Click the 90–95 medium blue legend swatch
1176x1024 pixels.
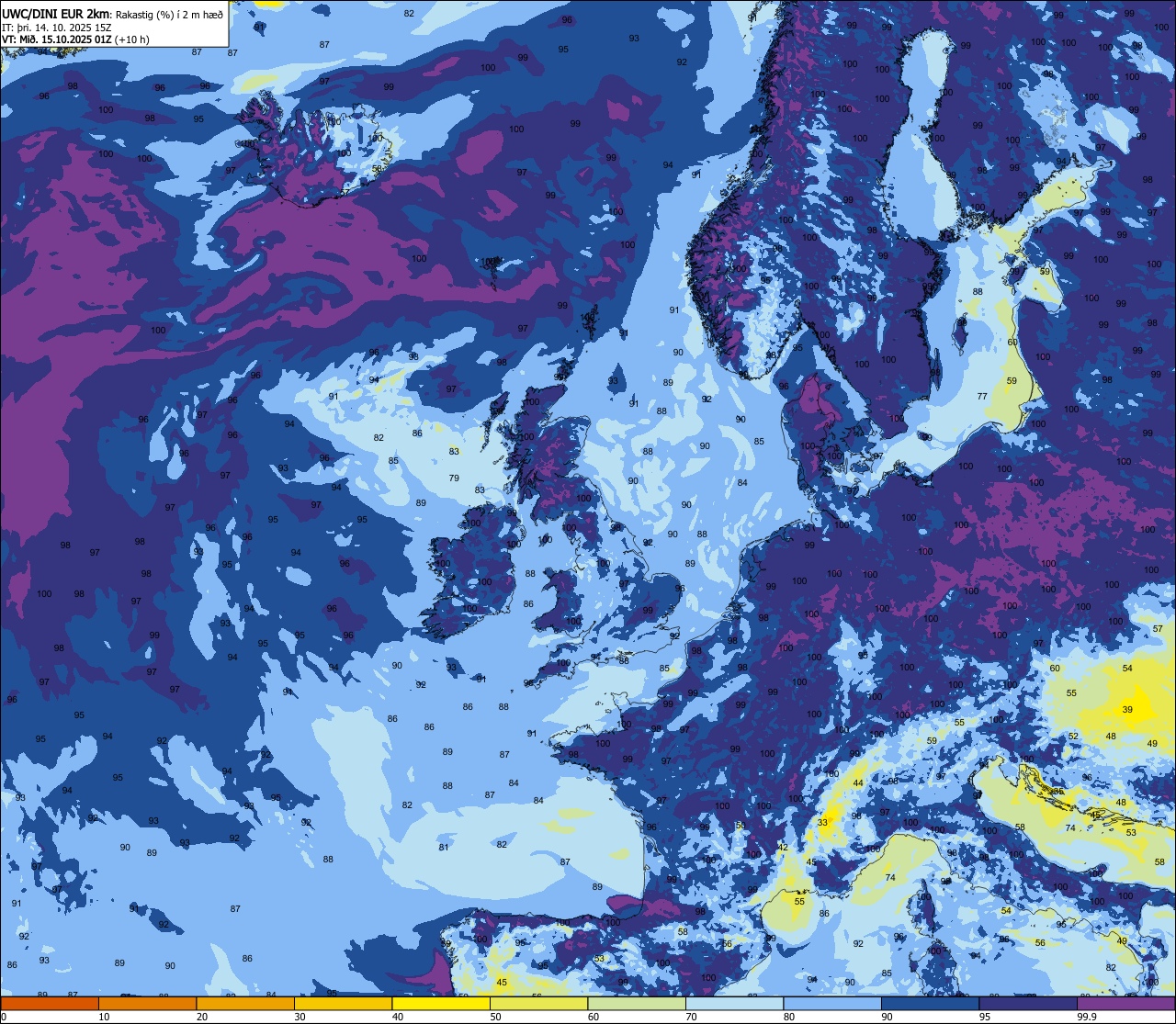tap(930, 1004)
